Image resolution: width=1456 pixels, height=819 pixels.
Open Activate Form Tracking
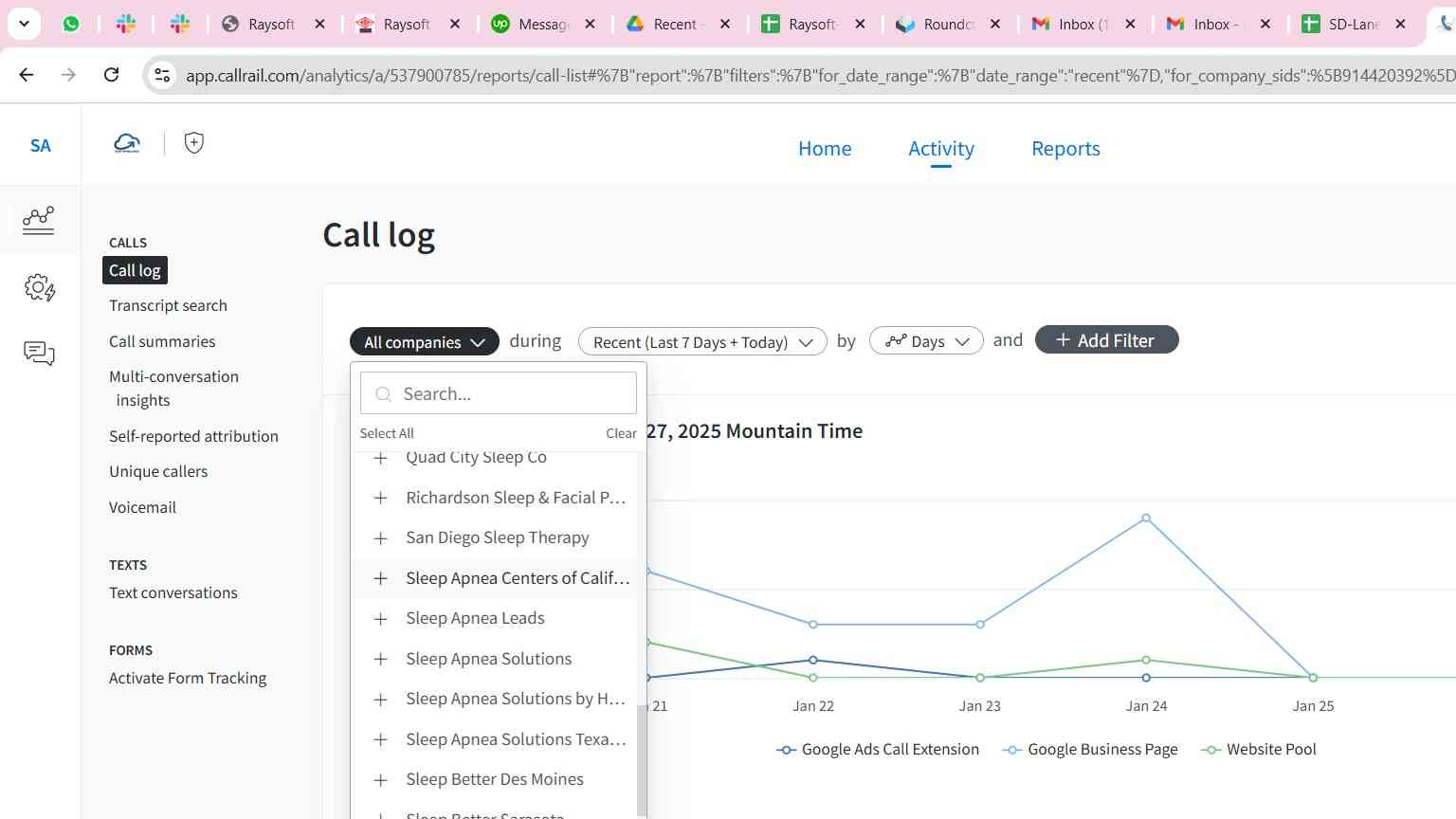(x=188, y=678)
